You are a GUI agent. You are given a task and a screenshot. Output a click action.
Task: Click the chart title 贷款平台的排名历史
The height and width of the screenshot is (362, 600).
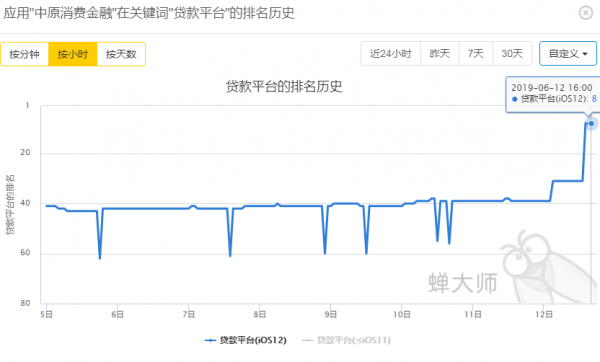[x=284, y=86]
